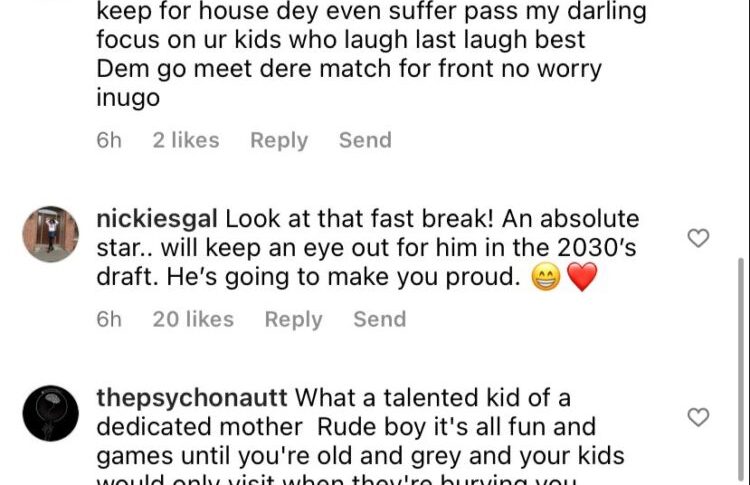Click the 6h timestamp beside 2 likes
The image size is (750, 485).
109,140
